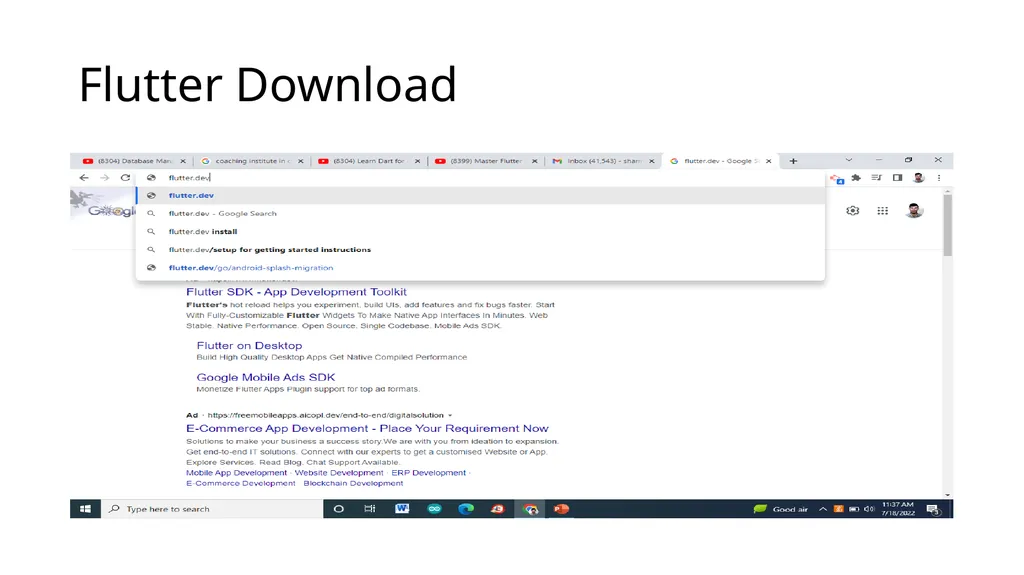Open Chrome profile avatar in toolbar

pos(918,178)
